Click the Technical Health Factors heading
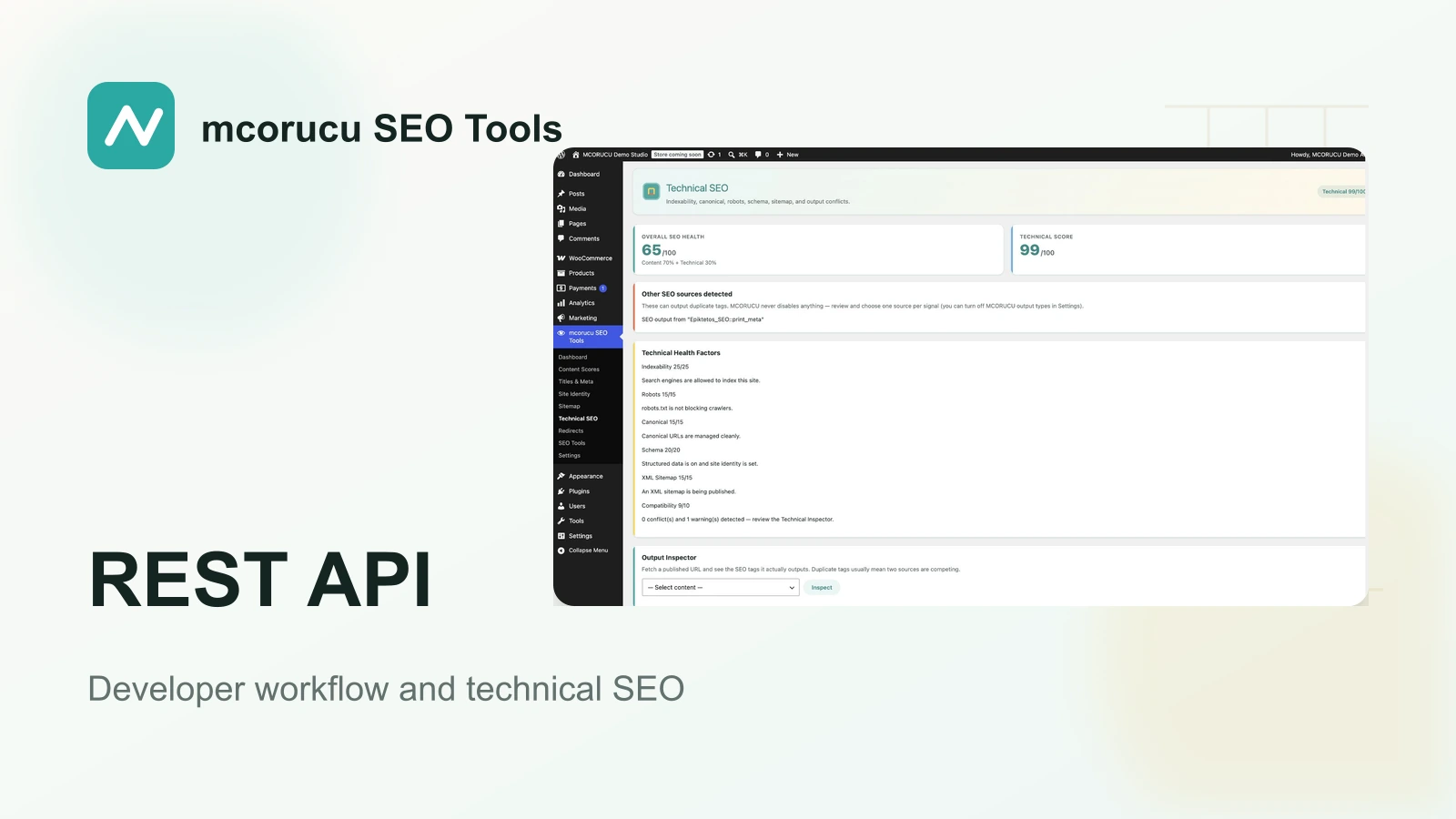1456x819 pixels. pyautogui.click(x=681, y=353)
